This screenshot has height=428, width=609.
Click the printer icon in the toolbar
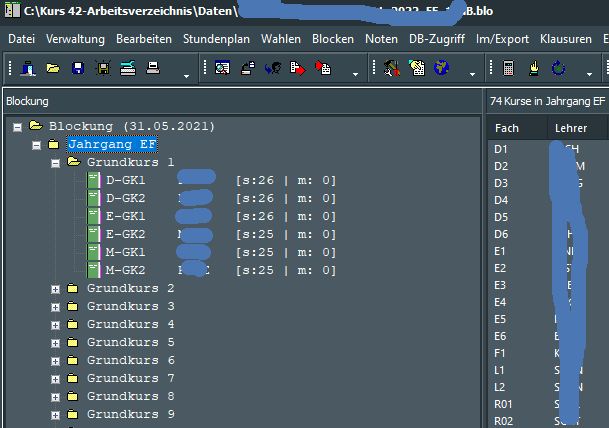[x=153, y=69]
